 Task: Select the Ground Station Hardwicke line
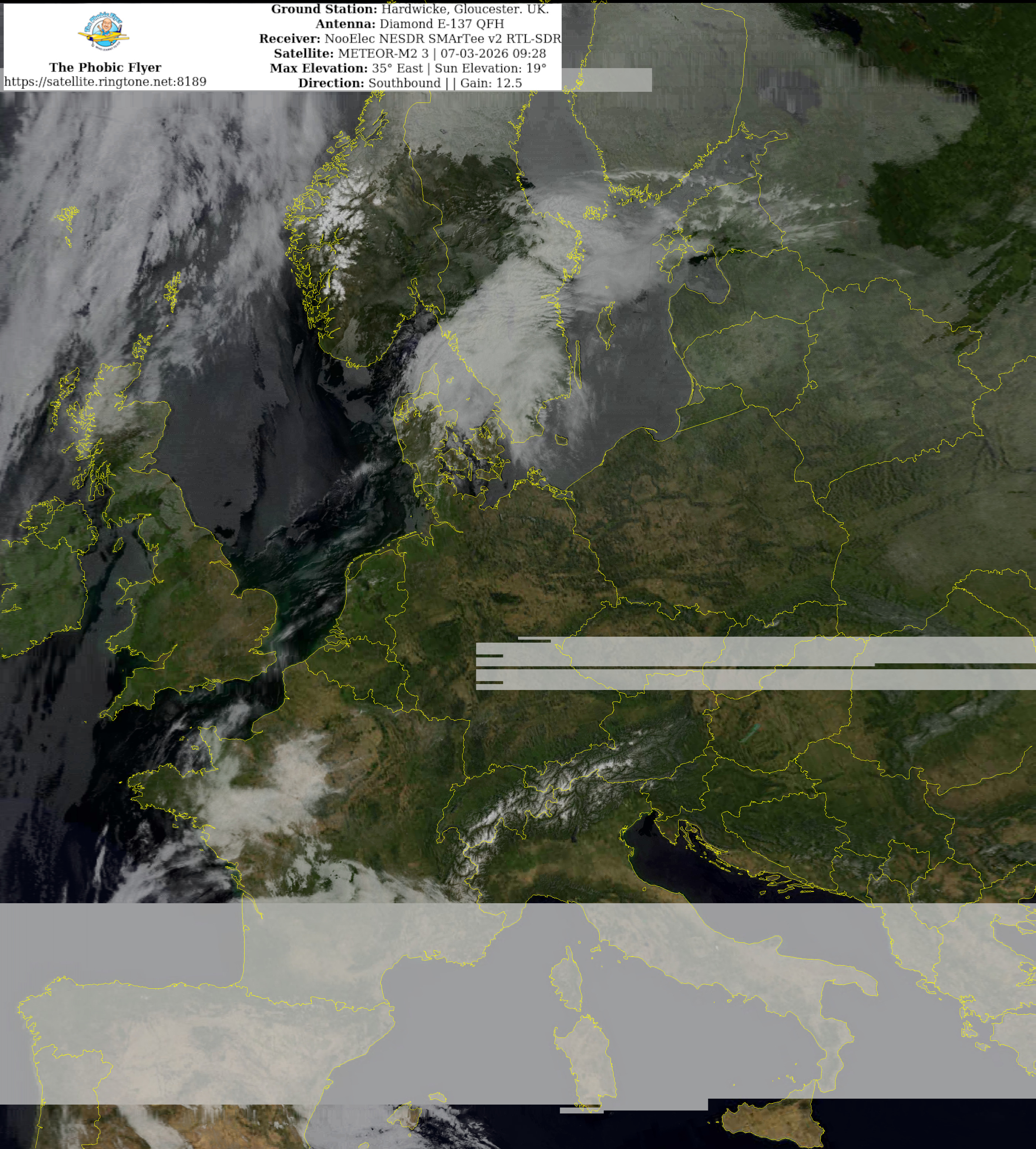point(409,9)
